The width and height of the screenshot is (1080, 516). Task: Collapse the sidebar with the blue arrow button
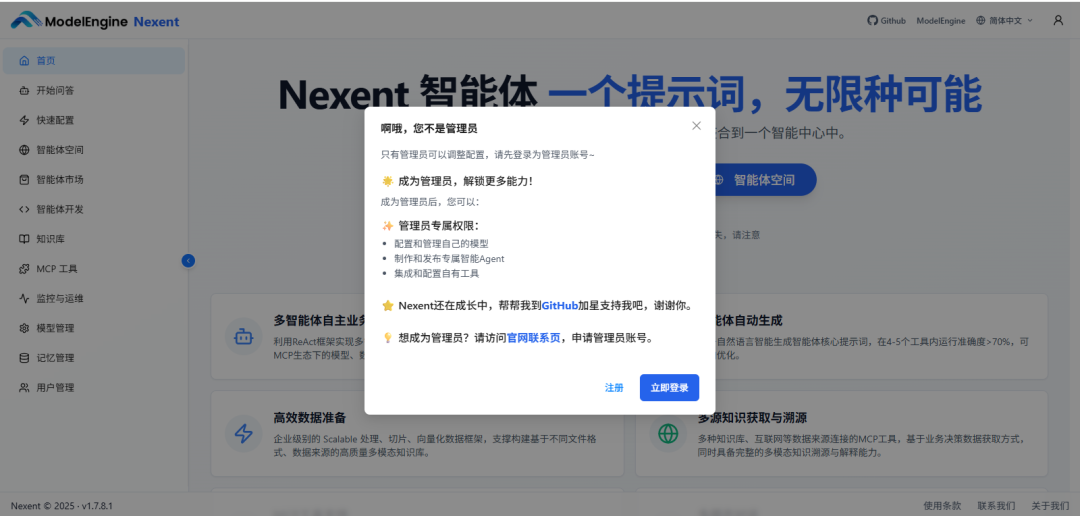click(x=188, y=260)
